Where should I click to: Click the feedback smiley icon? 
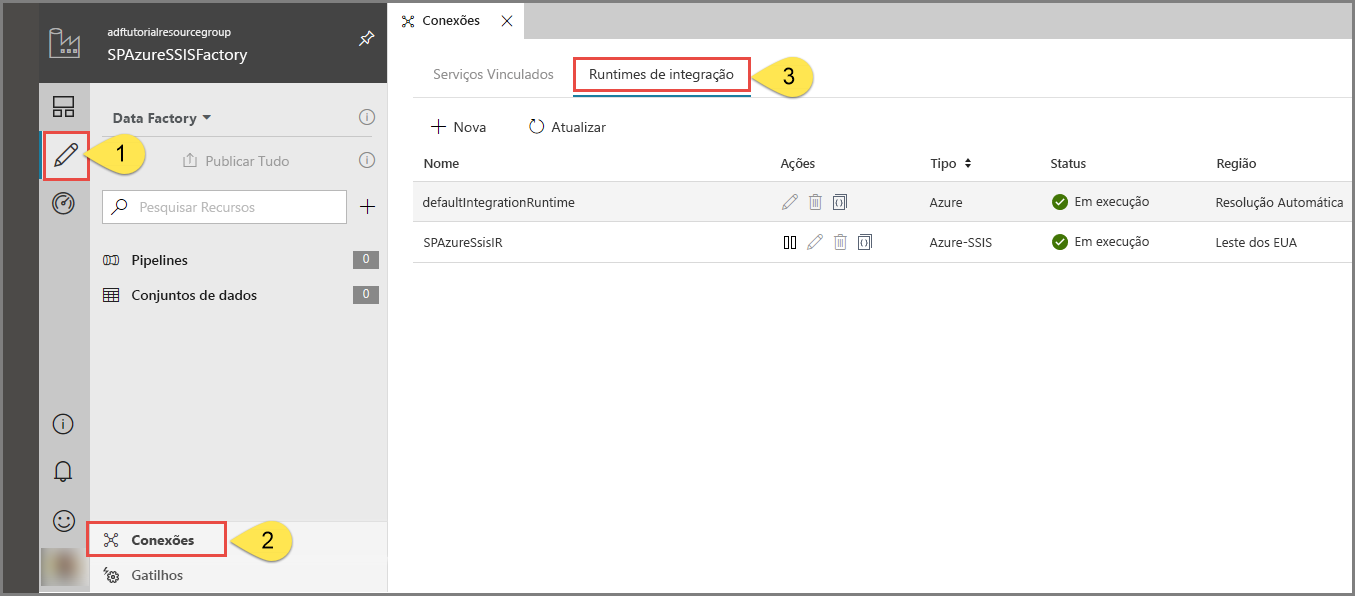64,521
